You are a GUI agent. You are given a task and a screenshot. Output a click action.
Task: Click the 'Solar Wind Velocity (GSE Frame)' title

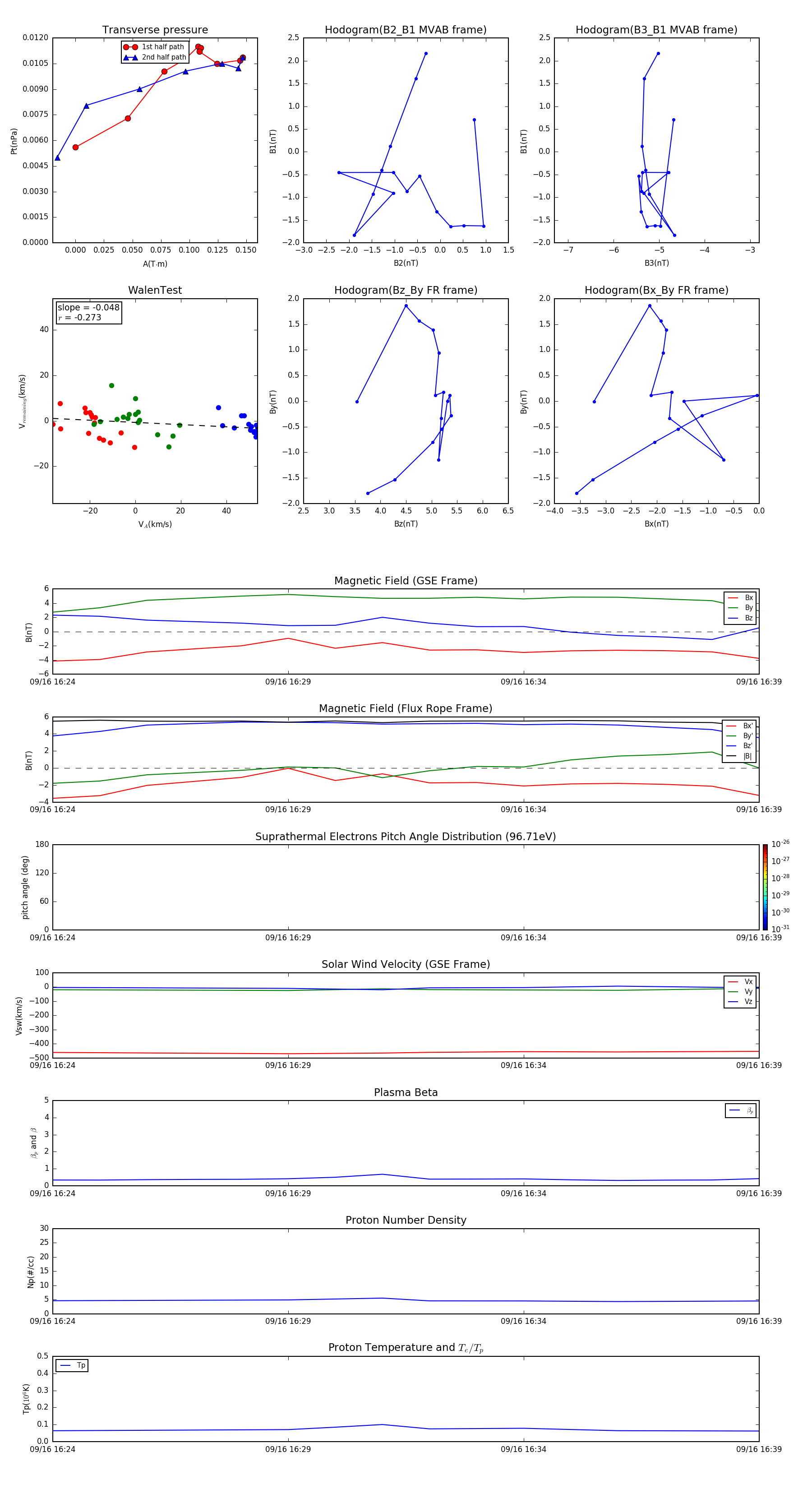406,964
